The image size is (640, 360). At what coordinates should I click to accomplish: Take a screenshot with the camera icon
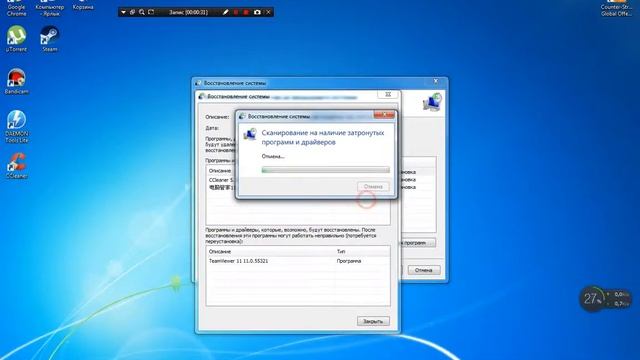257,12
